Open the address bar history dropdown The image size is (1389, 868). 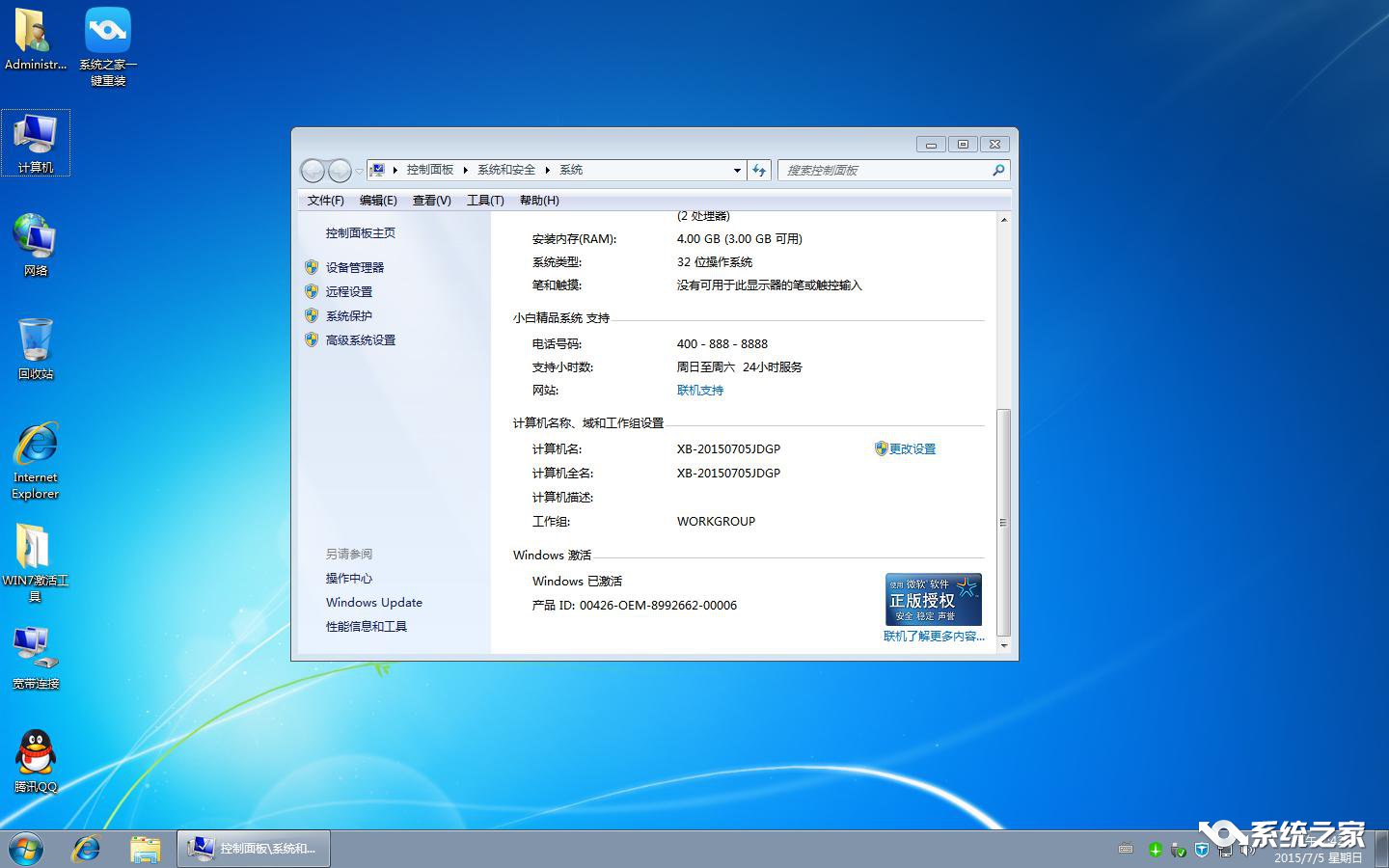[738, 170]
